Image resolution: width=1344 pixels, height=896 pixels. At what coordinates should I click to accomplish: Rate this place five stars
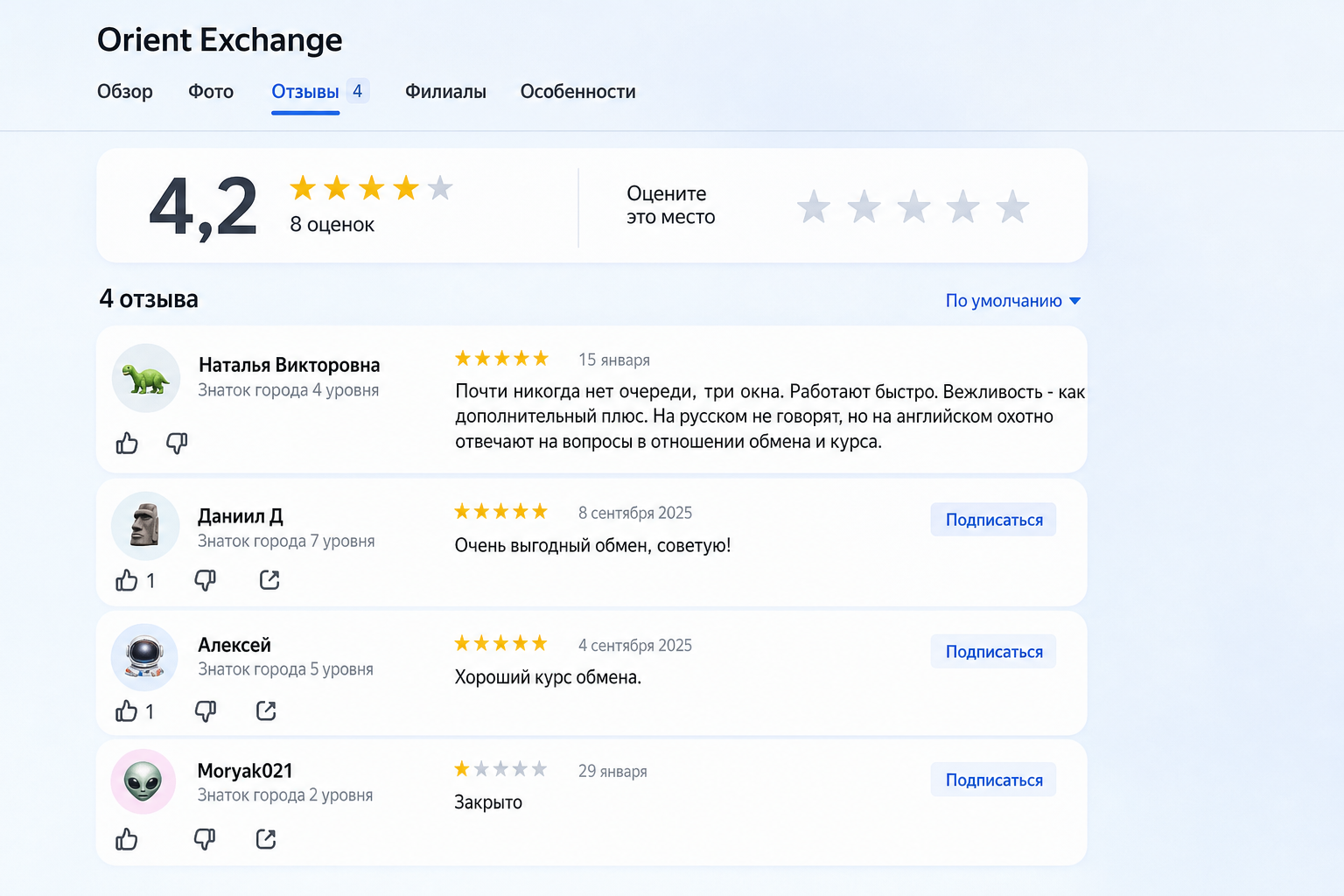click(1013, 206)
